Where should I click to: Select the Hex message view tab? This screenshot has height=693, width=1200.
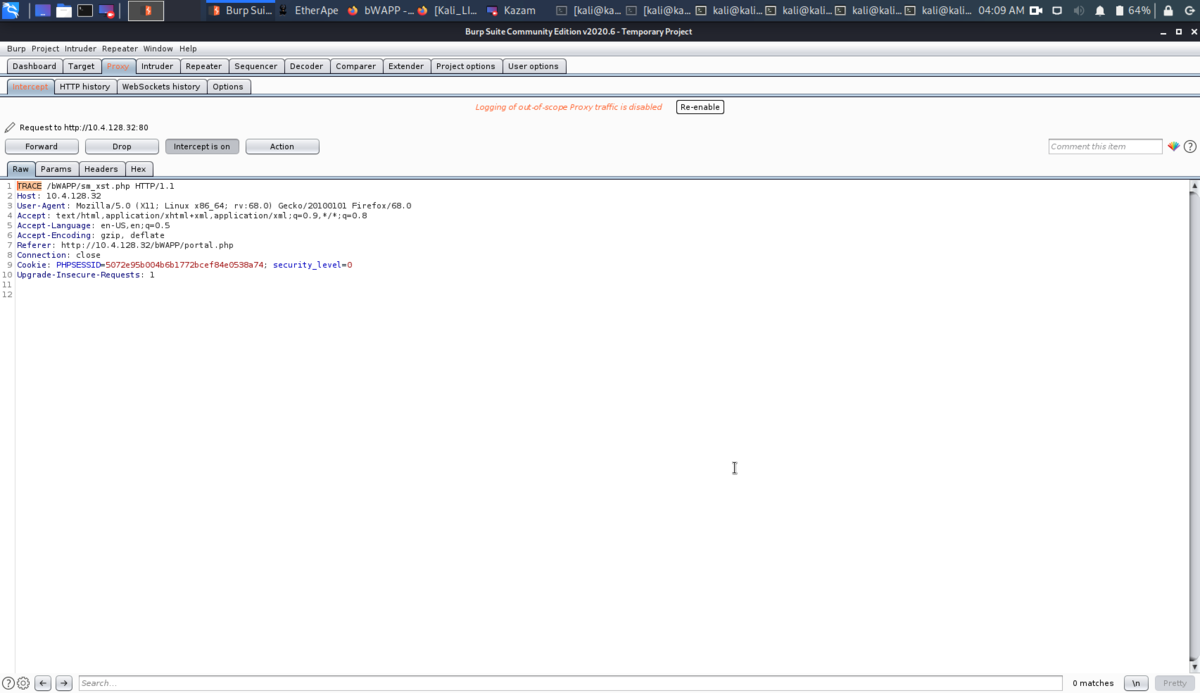point(139,169)
